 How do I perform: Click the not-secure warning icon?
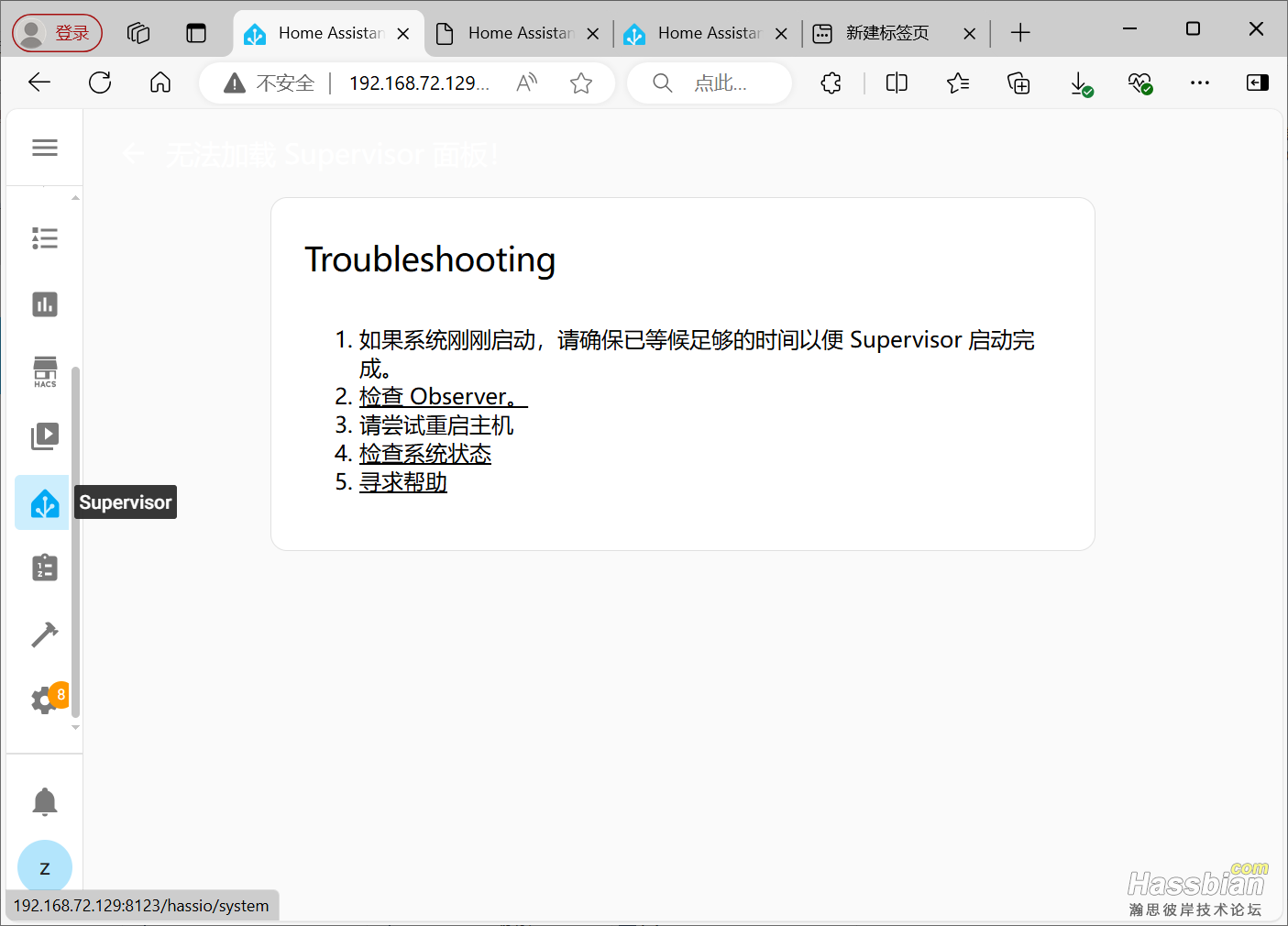click(x=235, y=83)
